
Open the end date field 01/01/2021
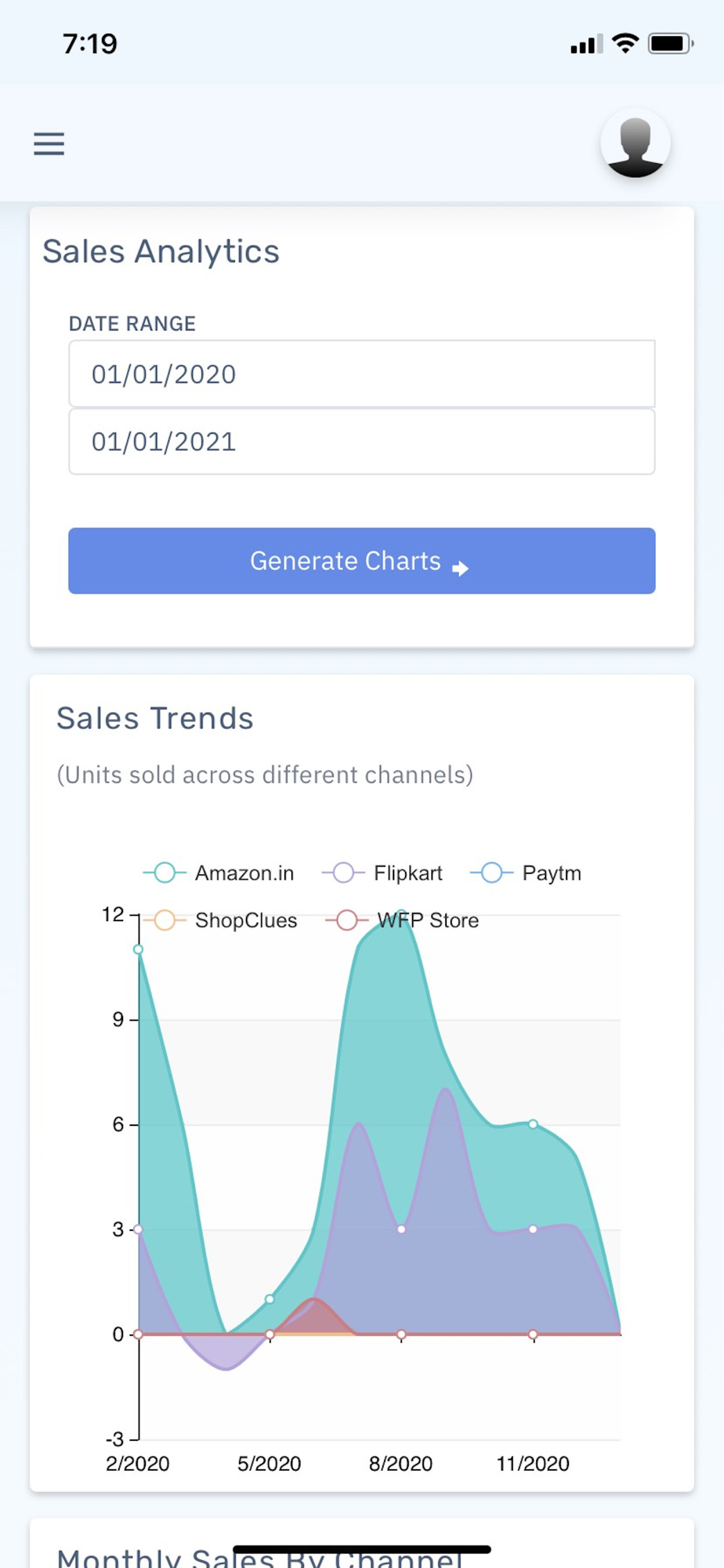click(361, 441)
